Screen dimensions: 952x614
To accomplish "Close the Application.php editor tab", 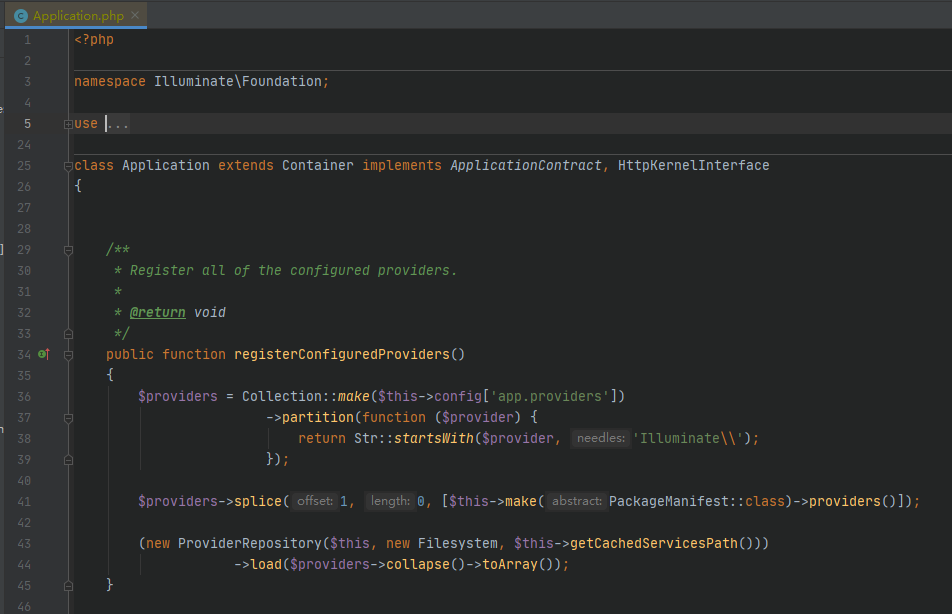I will pyautogui.click(x=136, y=16).
